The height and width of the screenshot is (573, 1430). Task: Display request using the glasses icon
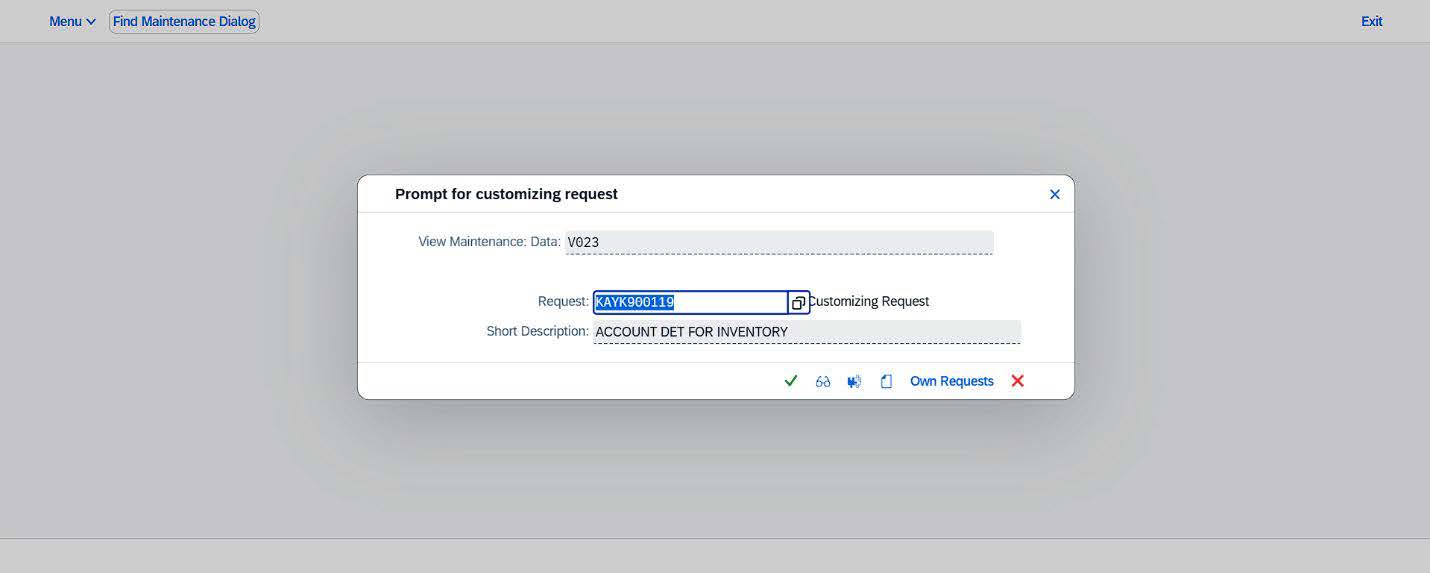coord(823,381)
